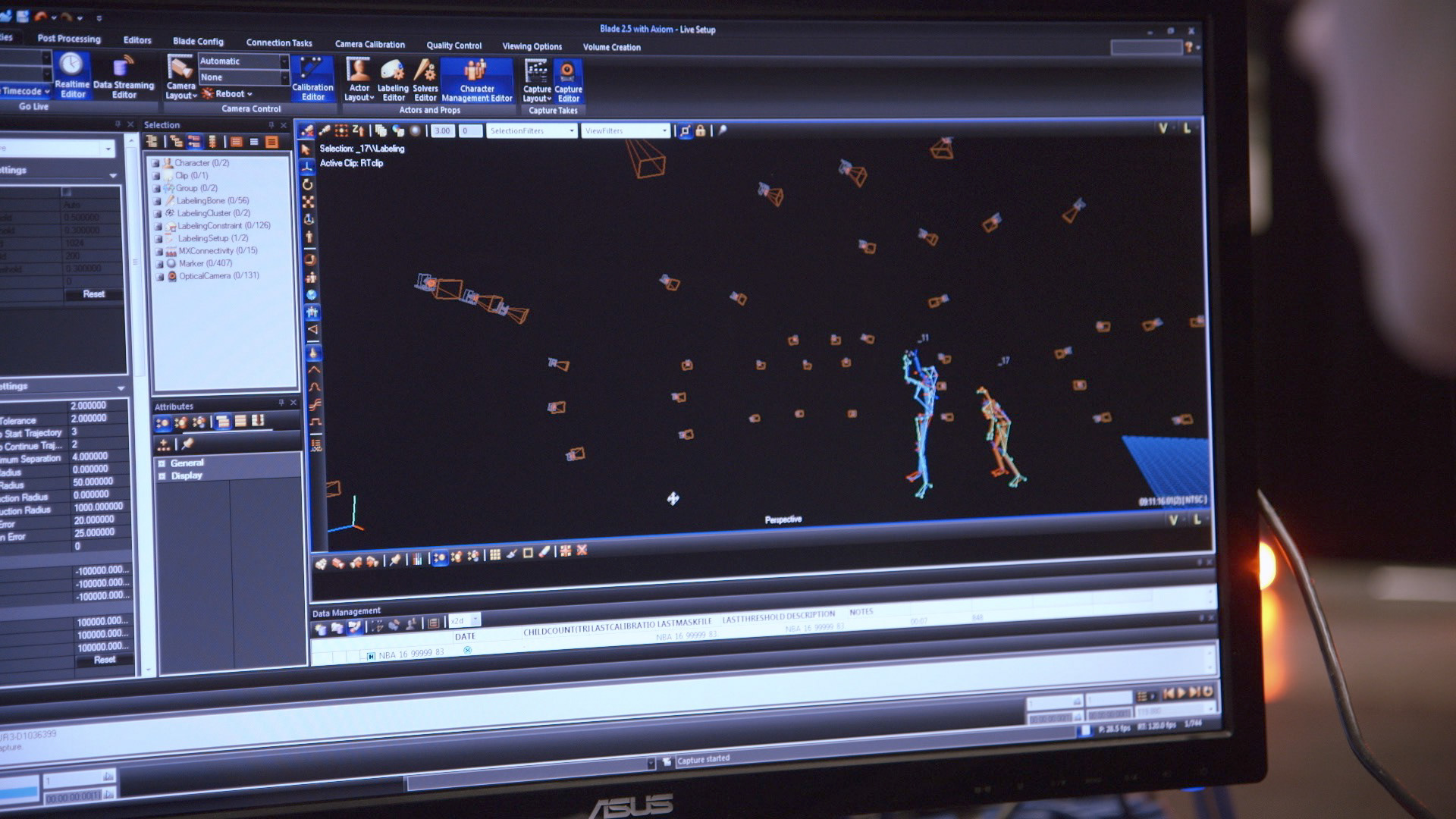Open the Quality Control tab

[x=453, y=45]
